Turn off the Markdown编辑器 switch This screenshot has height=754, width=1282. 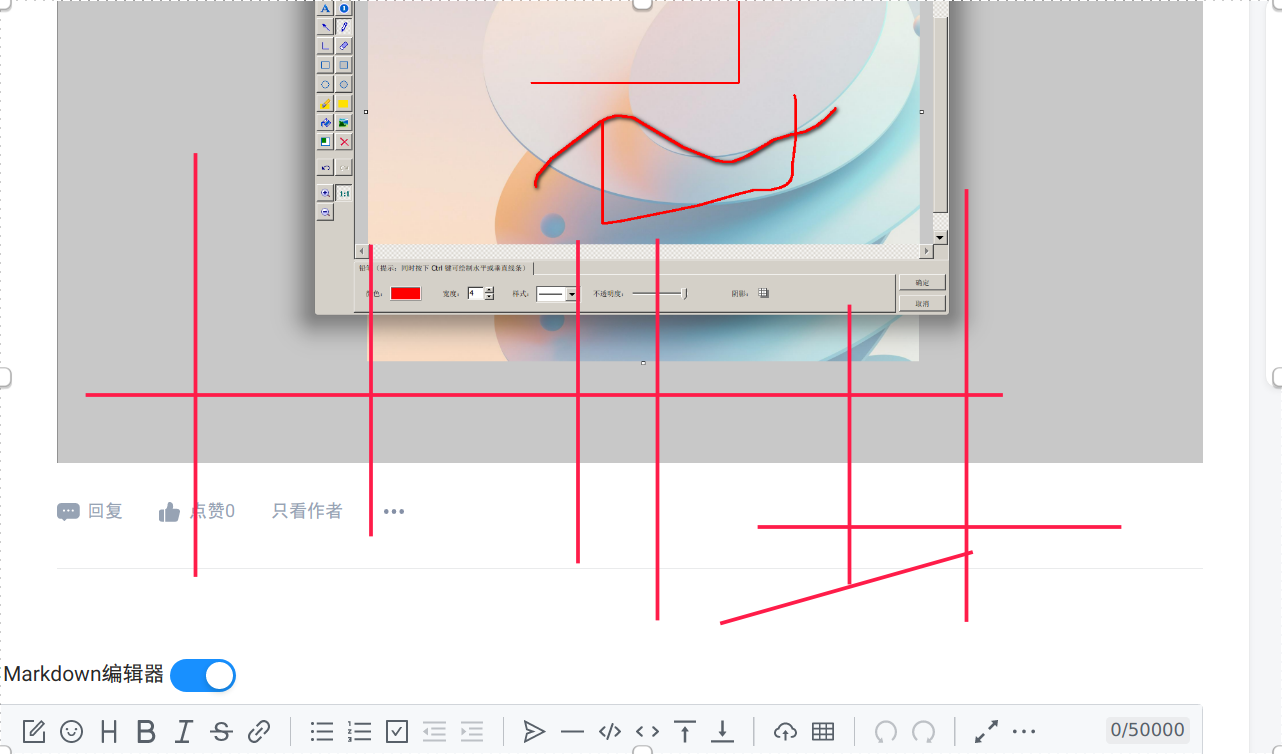(203, 676)
